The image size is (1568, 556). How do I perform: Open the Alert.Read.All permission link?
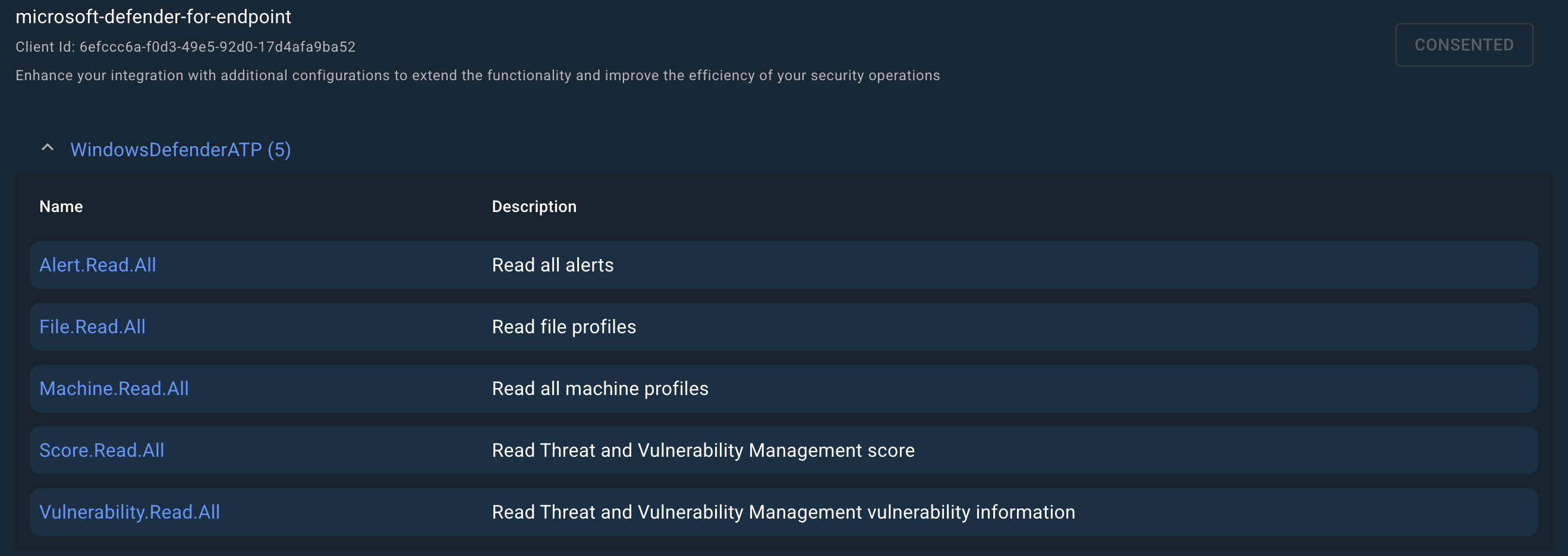[x=97, y=265]
